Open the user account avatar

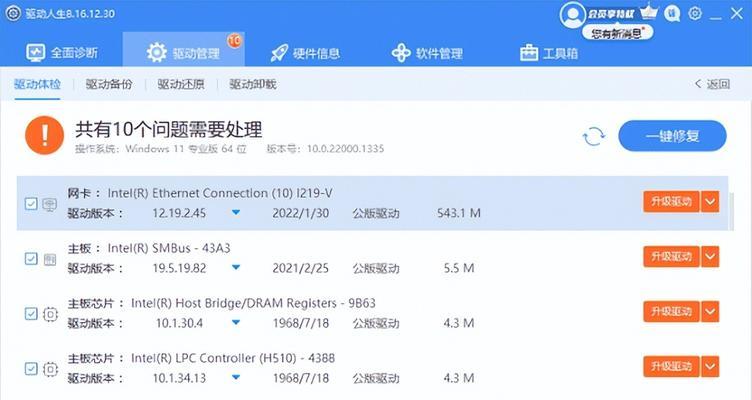572,15
